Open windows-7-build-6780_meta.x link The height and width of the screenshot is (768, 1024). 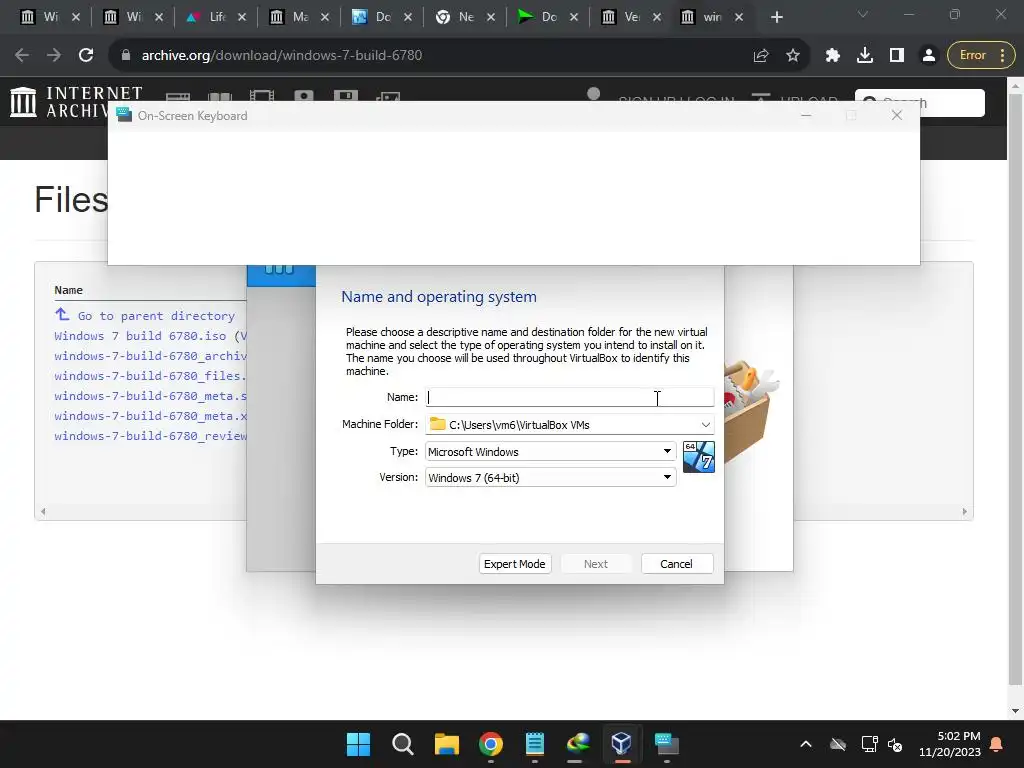tap(150, 416)
